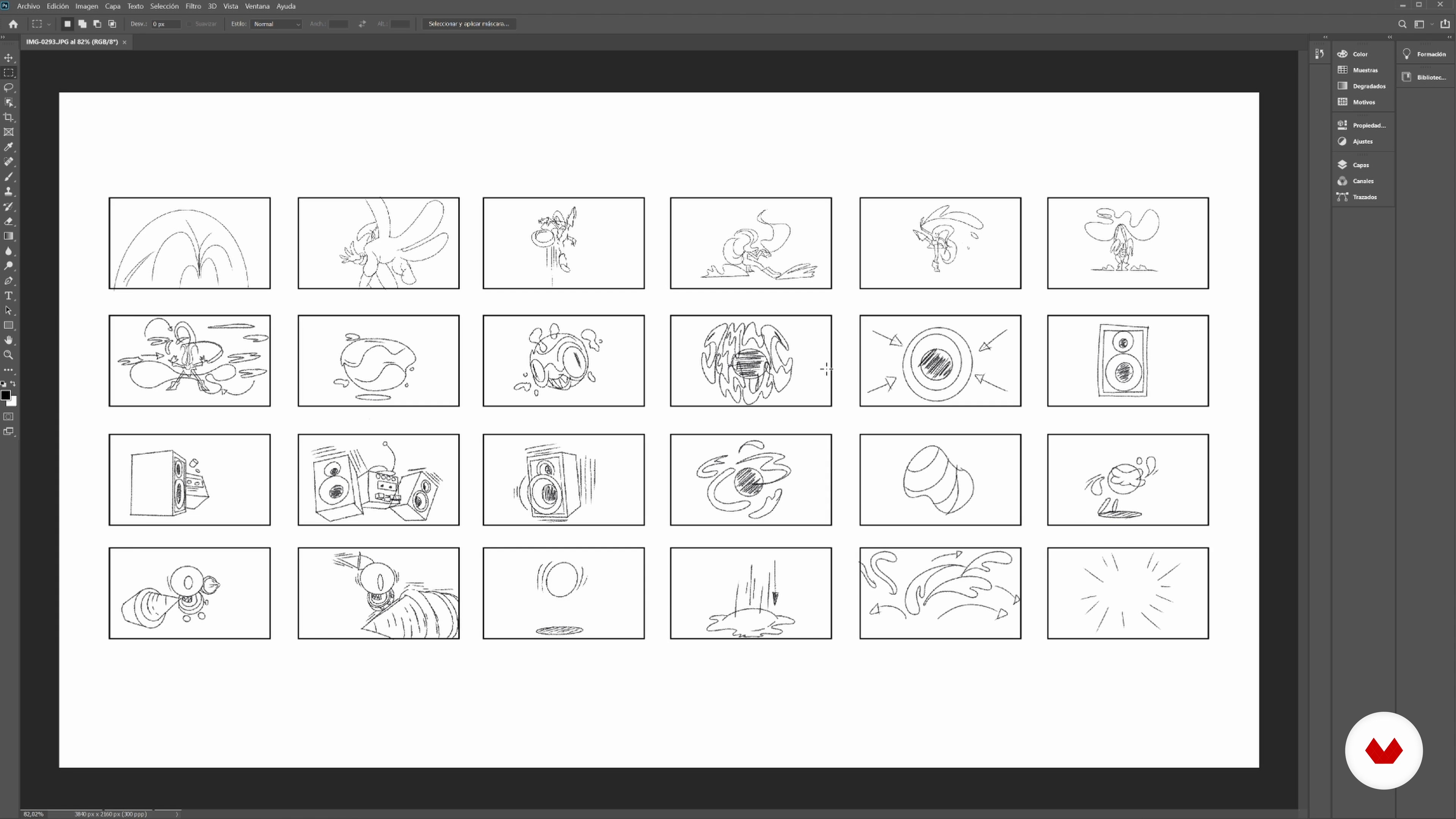
Task: Select the Eyedropper tool
Action: click(x=8, y=147)
